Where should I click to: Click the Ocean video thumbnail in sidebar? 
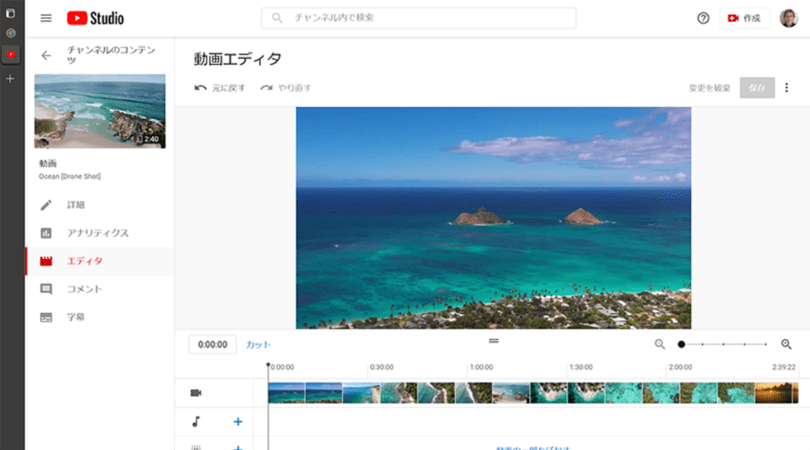point(100,111)
